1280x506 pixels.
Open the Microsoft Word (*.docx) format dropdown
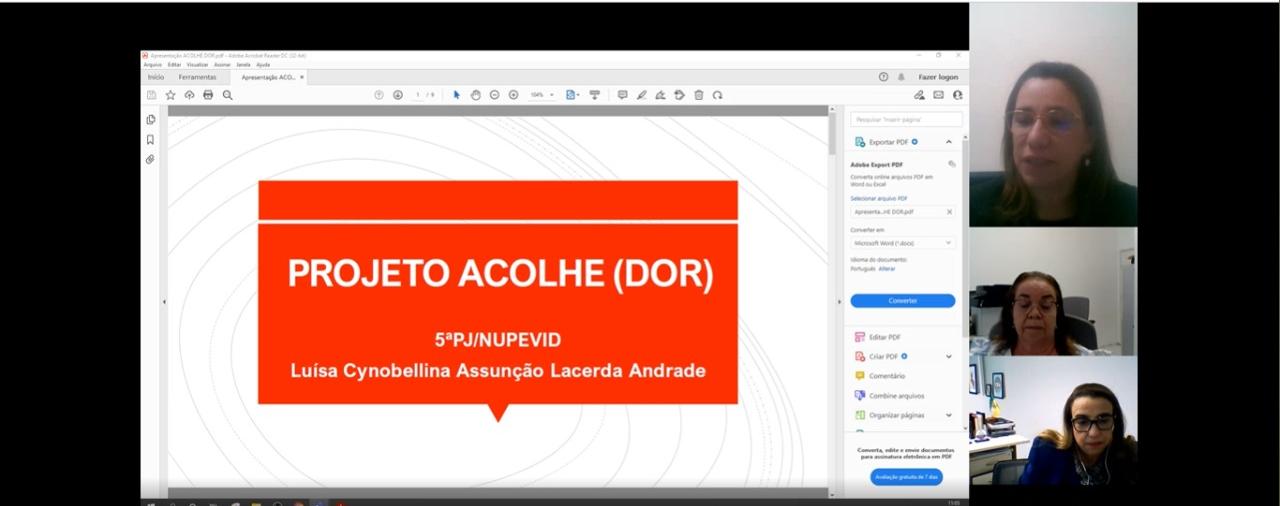[x=903, y=243]
